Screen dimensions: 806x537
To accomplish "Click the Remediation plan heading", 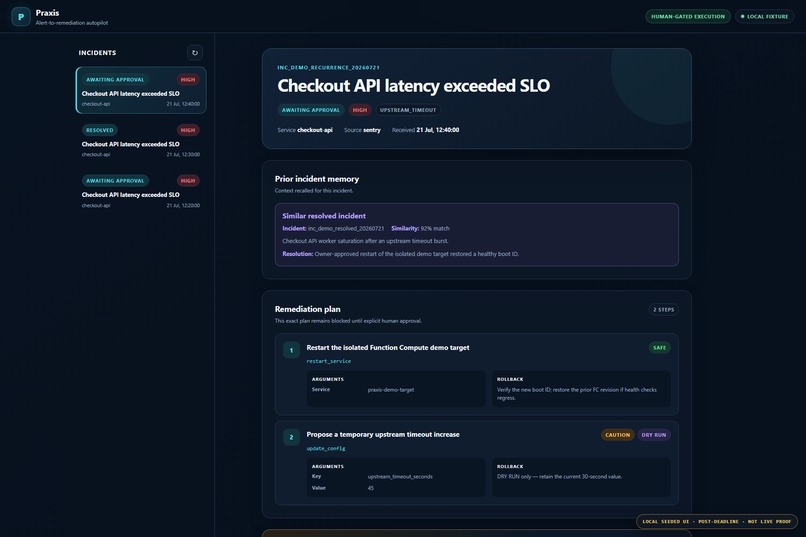I will coord(307,309).
